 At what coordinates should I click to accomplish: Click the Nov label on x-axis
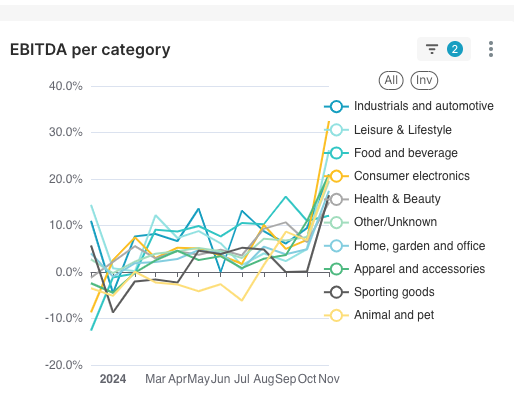click(x=329, y=379)
